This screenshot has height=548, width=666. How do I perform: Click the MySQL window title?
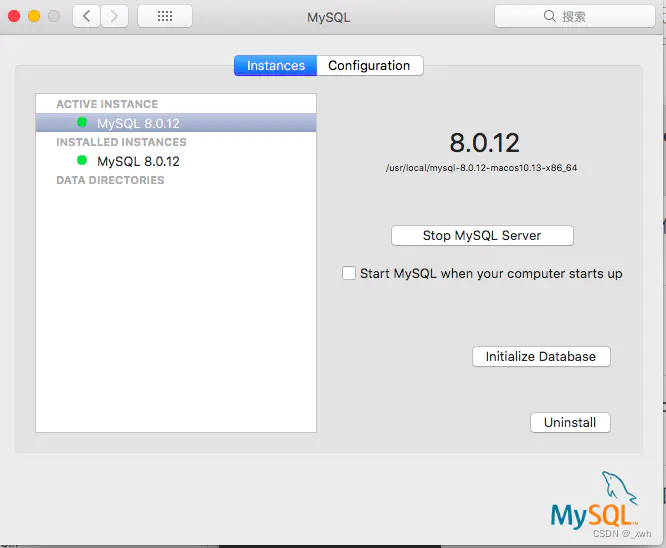(x=329, y=17)
